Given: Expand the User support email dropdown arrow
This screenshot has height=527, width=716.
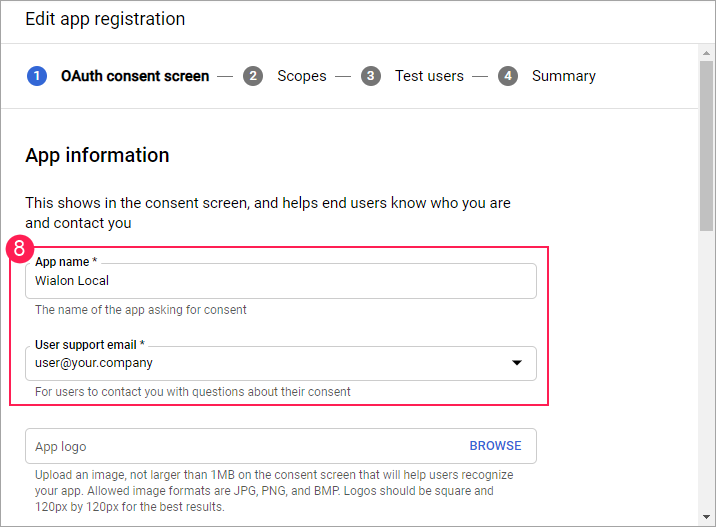Looking at the screenshot, I should tap(517, 363).
